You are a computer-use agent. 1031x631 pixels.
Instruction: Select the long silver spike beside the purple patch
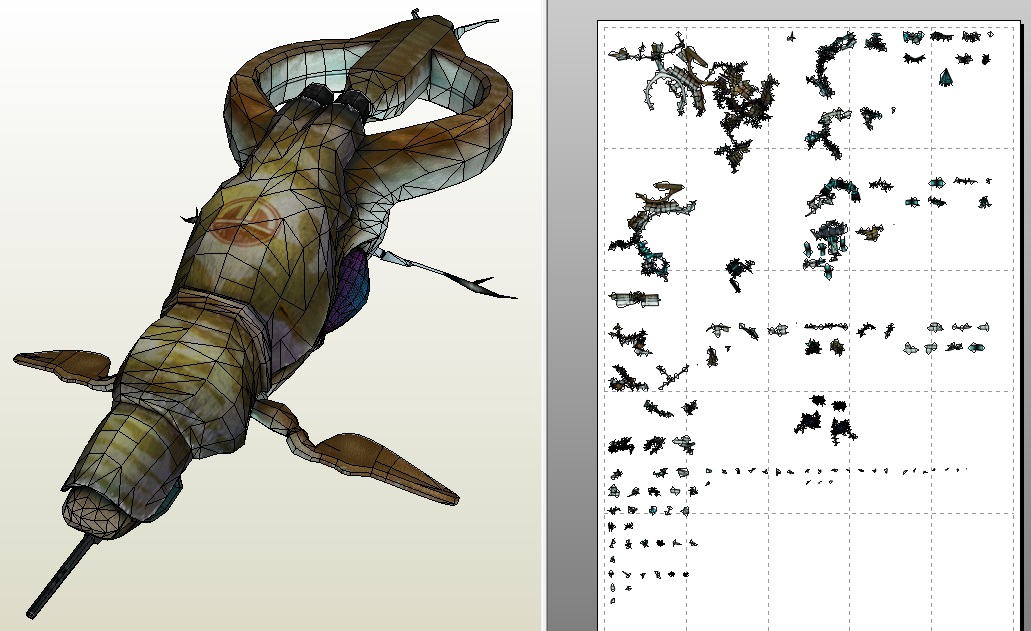tap(447, 273)
